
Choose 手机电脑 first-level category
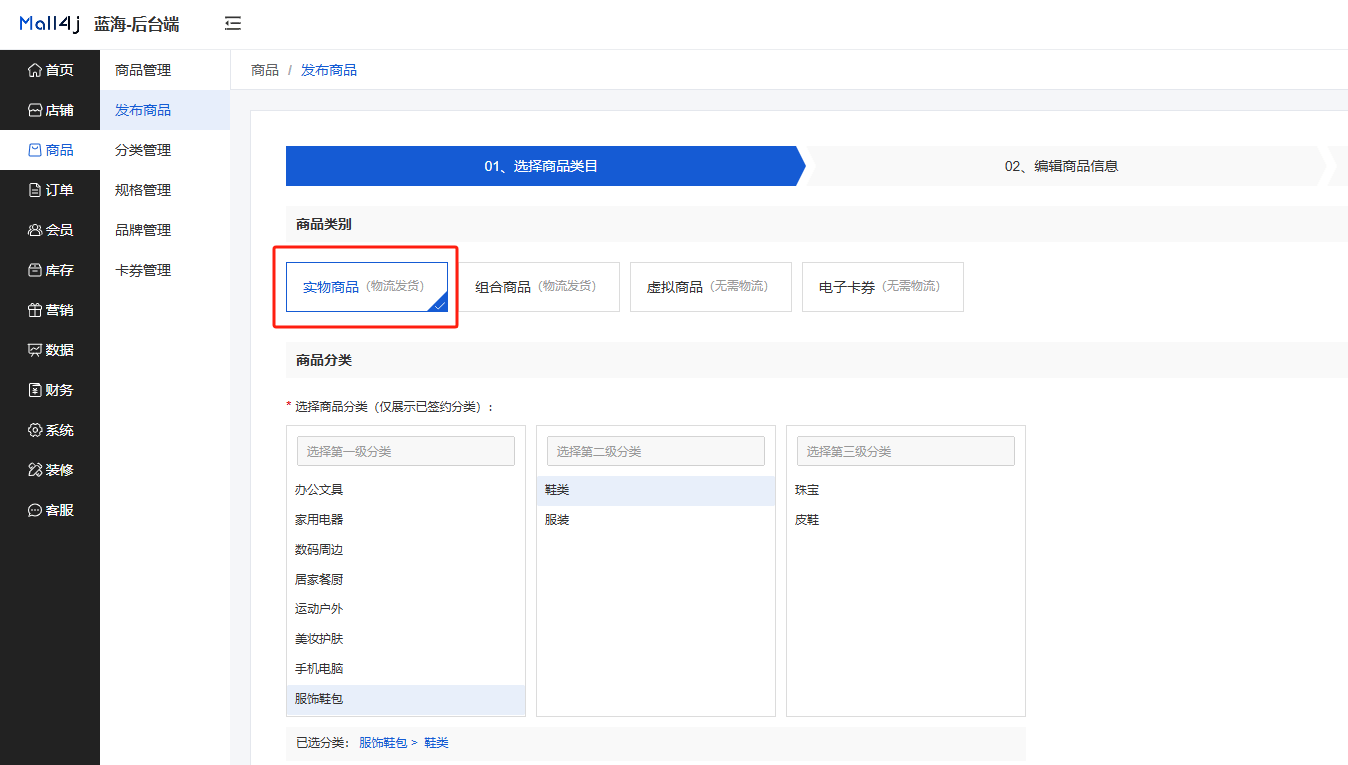click(406, 669)
